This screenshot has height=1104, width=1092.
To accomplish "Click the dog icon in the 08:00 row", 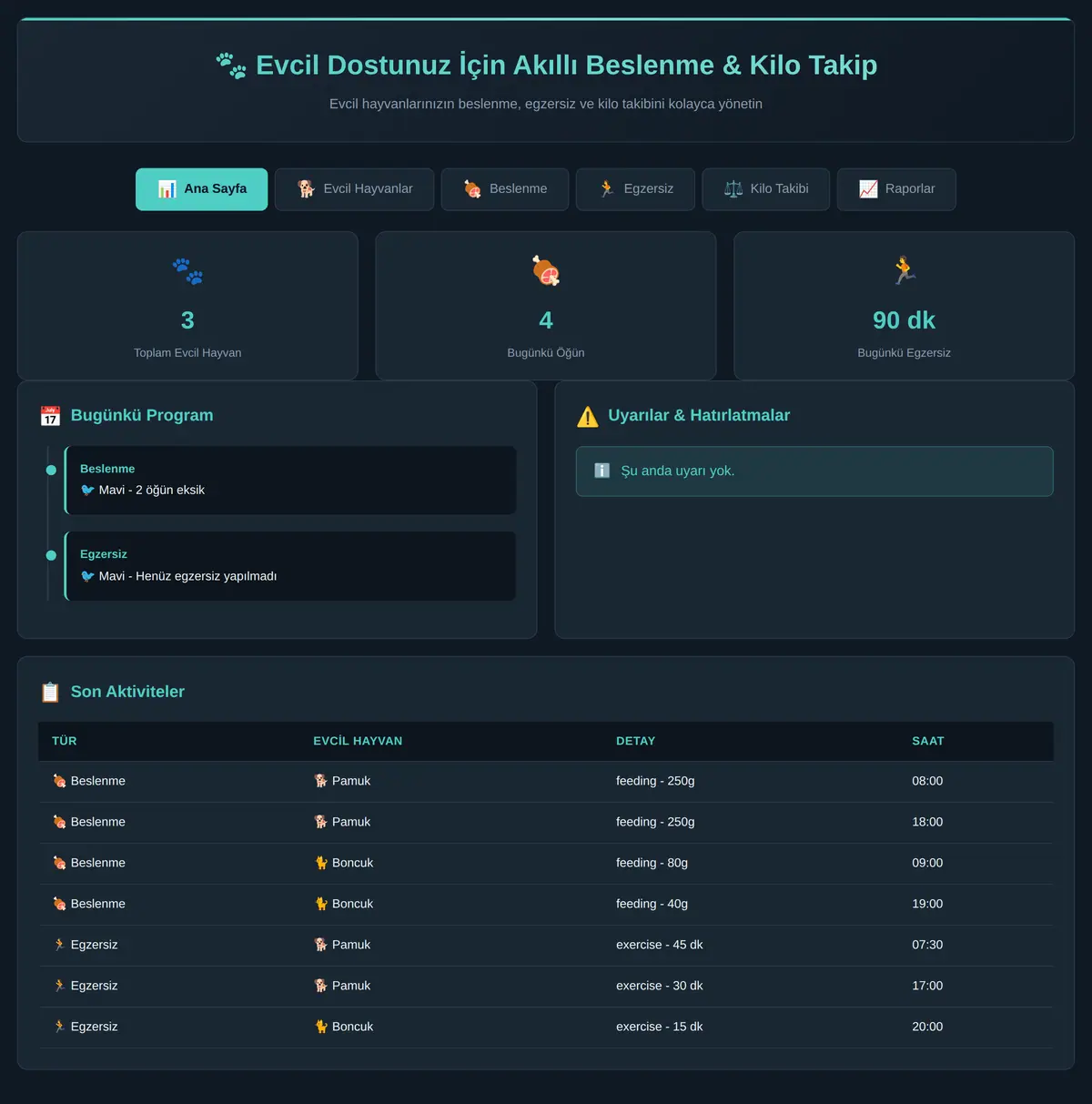I will coord(320,781).
